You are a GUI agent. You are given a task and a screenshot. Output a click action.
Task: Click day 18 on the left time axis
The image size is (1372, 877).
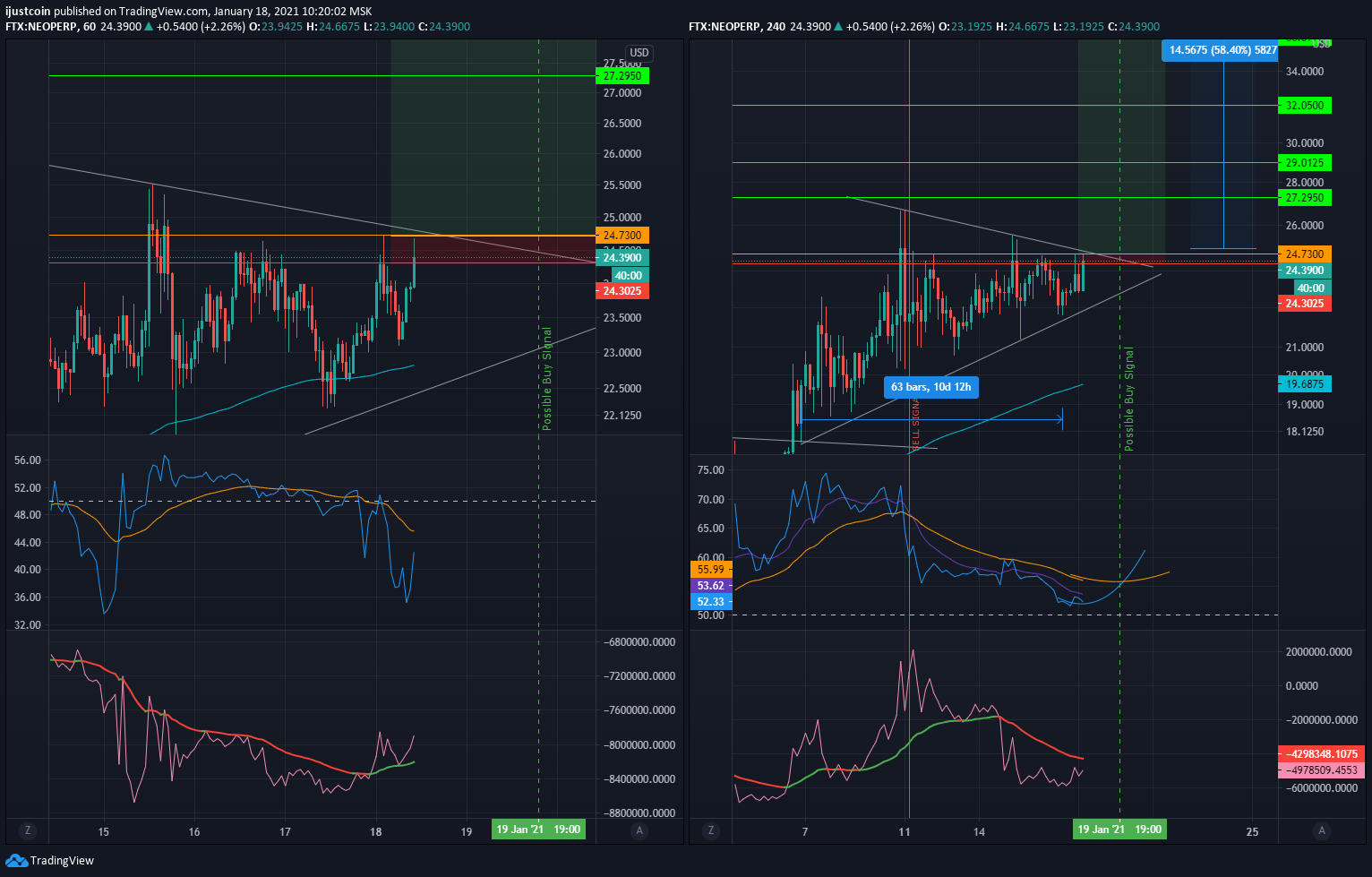[x=376, y=832]
